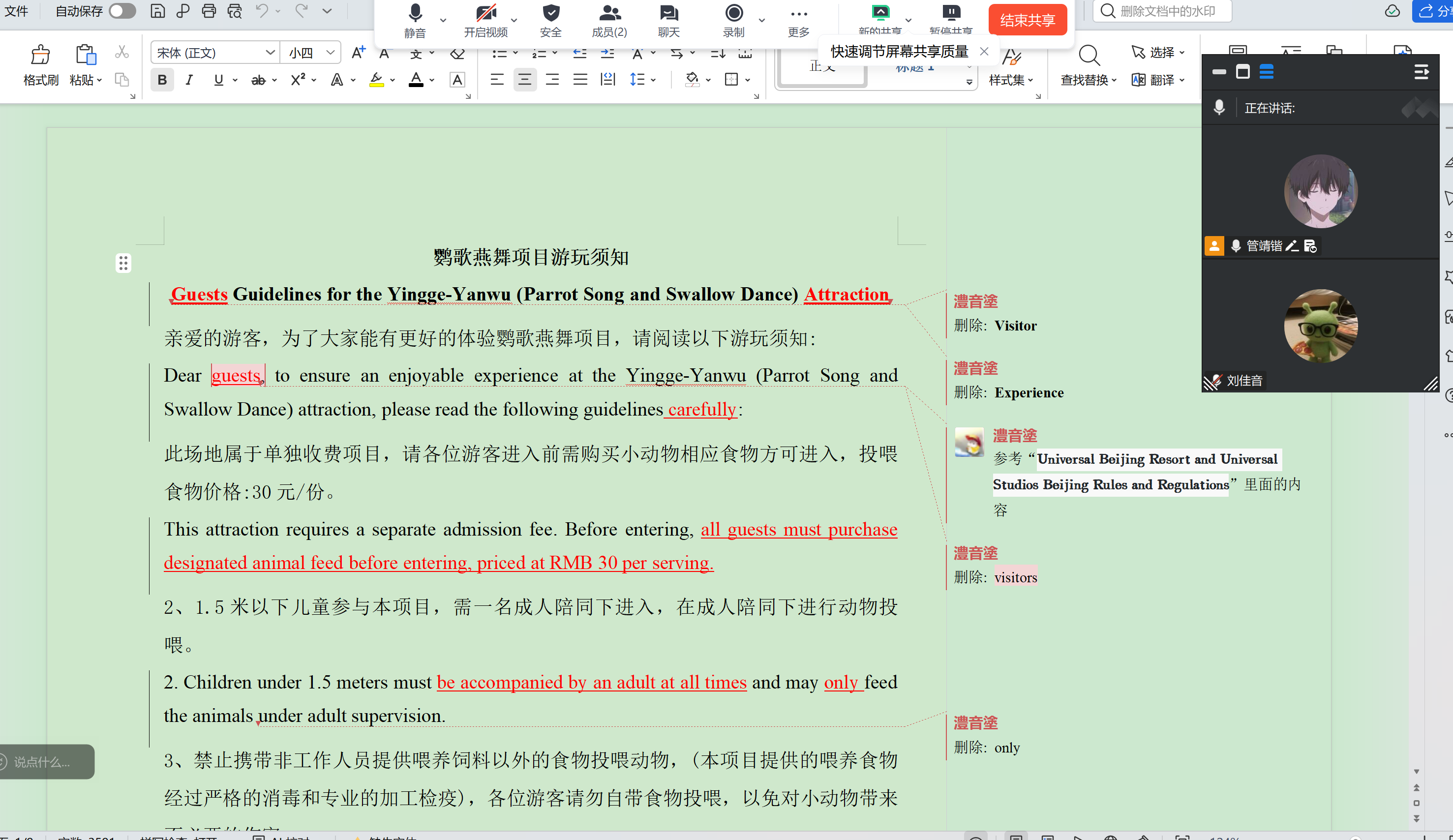Viewport: 1453px width, 840px height.
Task: Click the Redo arrow
Action: (301, 11)
